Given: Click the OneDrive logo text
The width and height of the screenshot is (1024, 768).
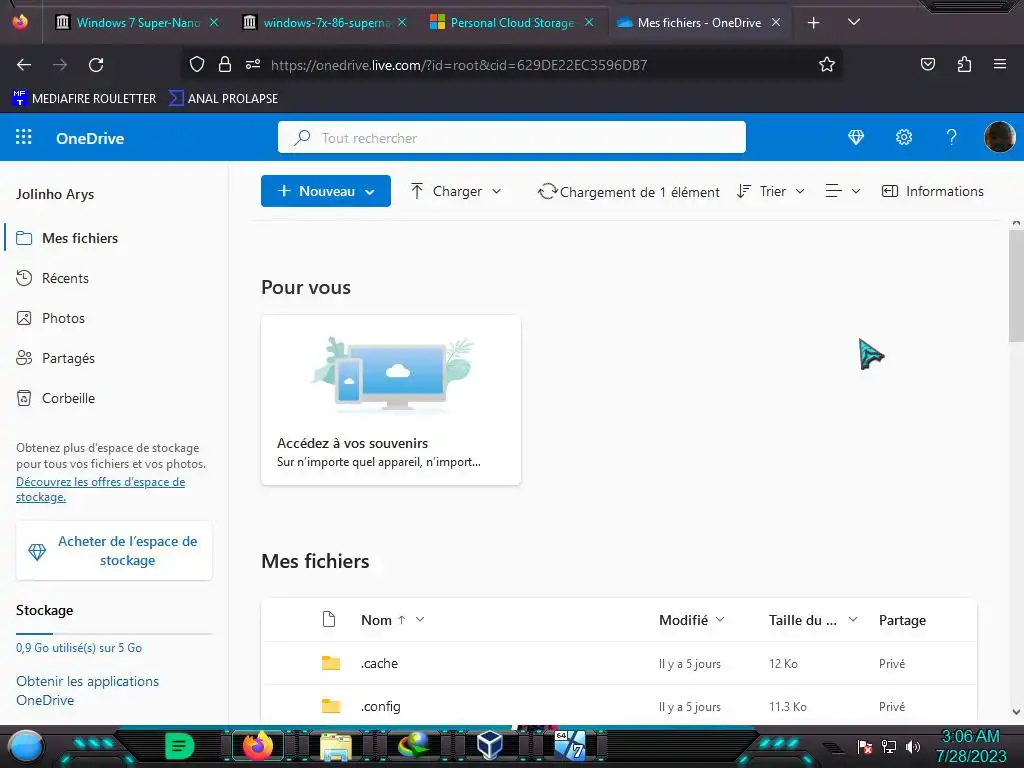Looking at the screenshot, I should pyautogui.click(x=90, y=138).
